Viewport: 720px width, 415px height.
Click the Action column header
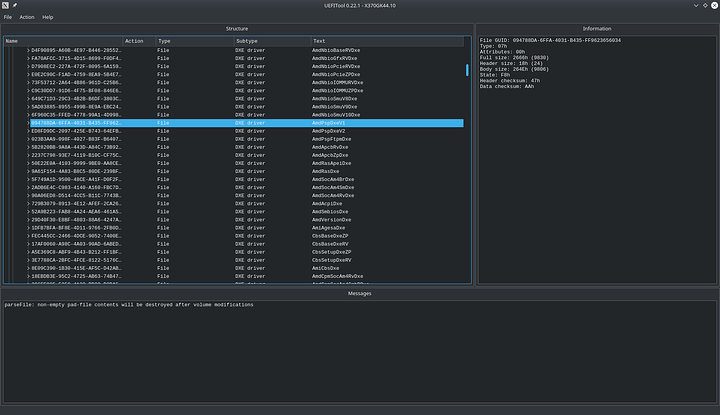pyautogui.click(x=139, y=41)
